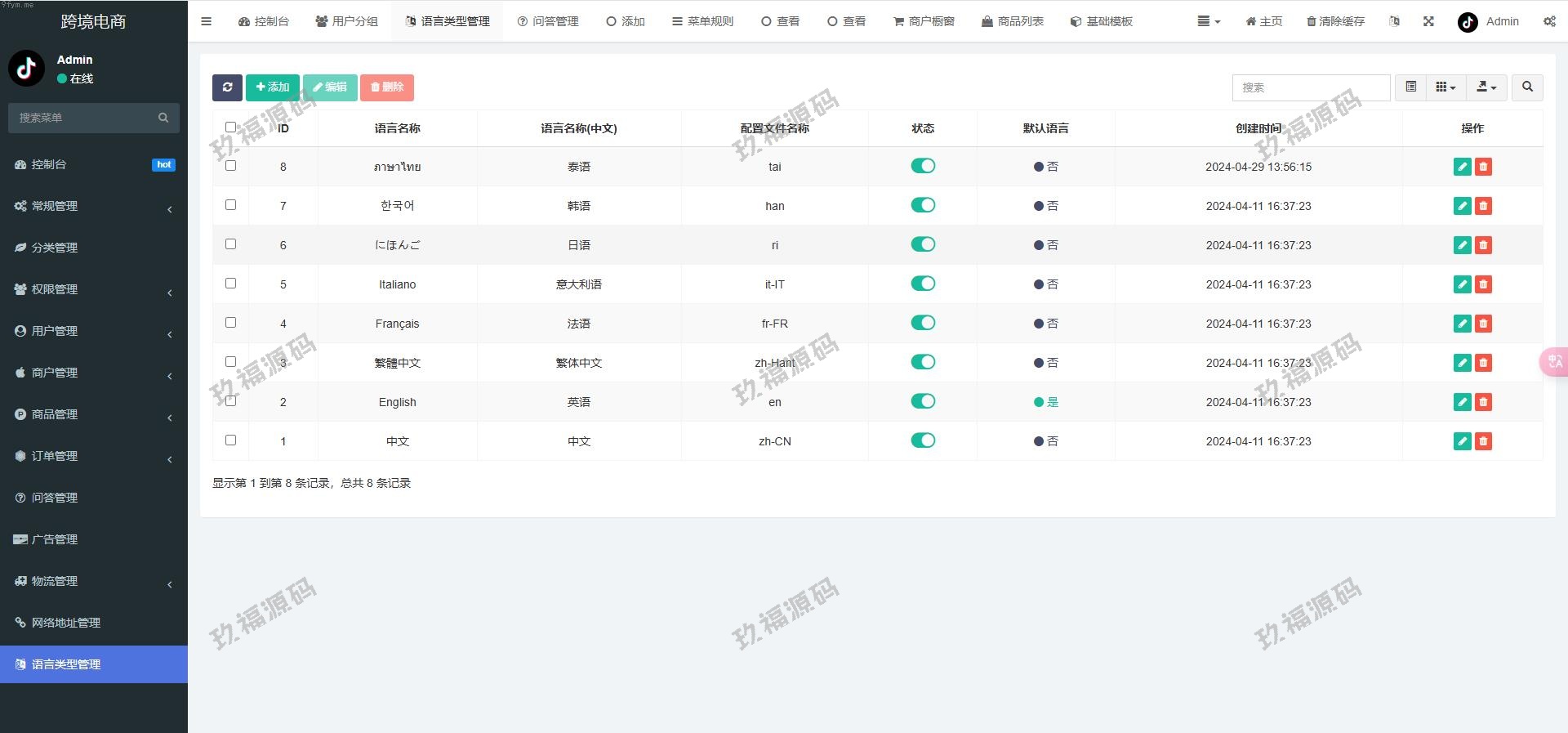
Task: Tick the checkbox for the 한국어 row
Action: [230, 205]
